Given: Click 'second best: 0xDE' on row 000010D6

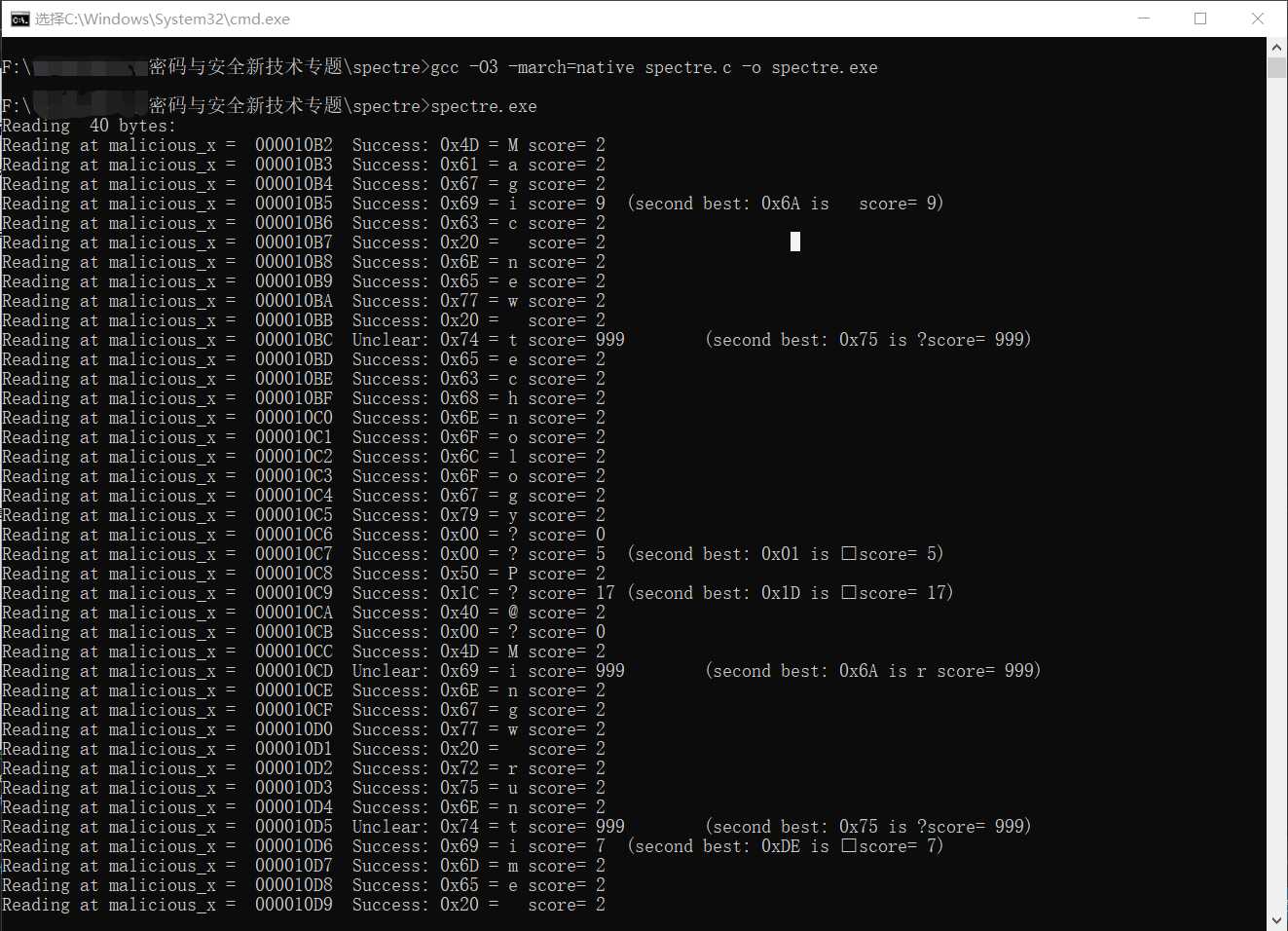Looking at the screenshot, I should pyautogui.click(x=717, y=846).
